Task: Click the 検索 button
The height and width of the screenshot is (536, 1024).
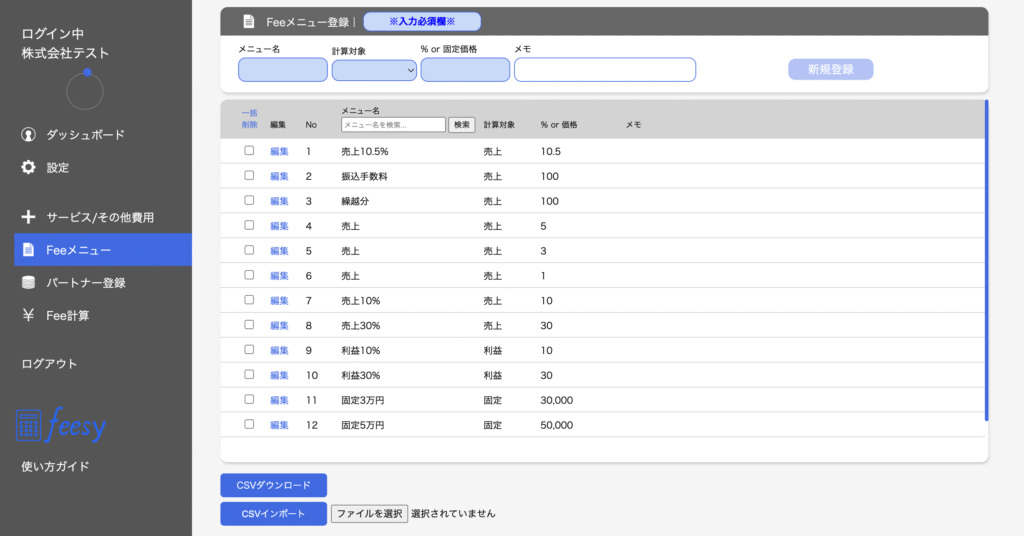Action: 462,125
